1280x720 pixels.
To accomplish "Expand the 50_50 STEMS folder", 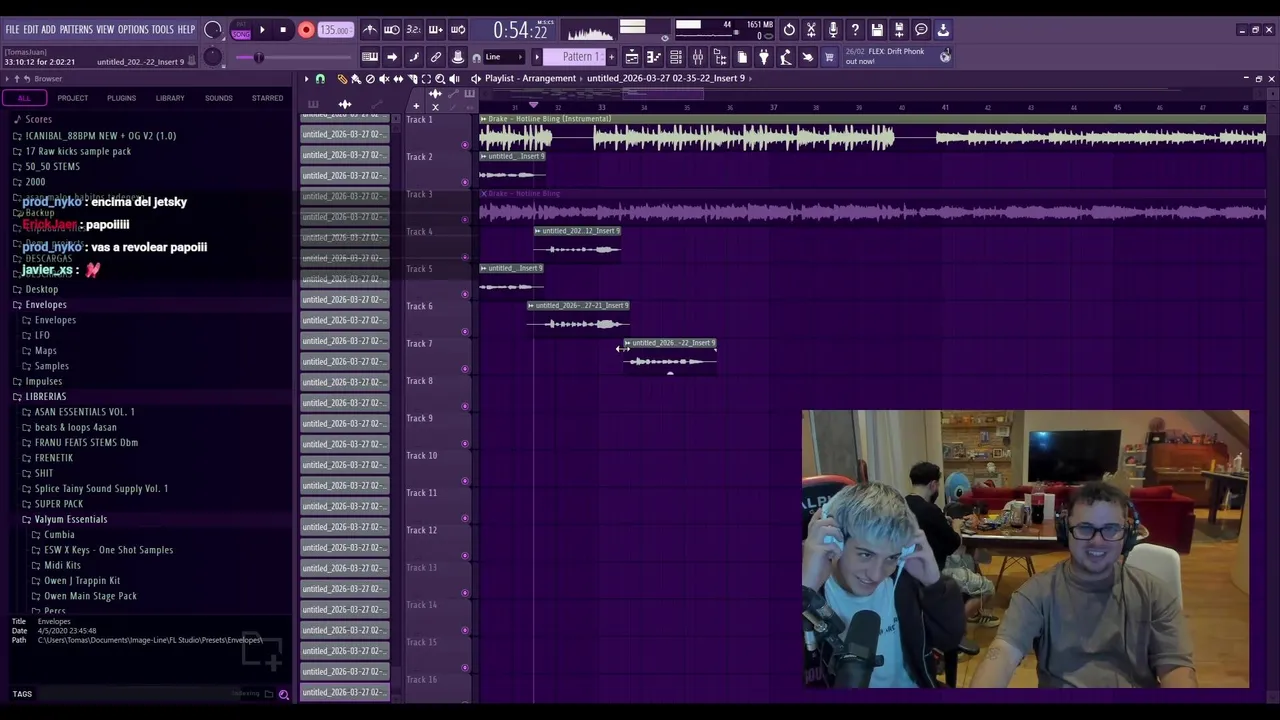I will (52, 166).
